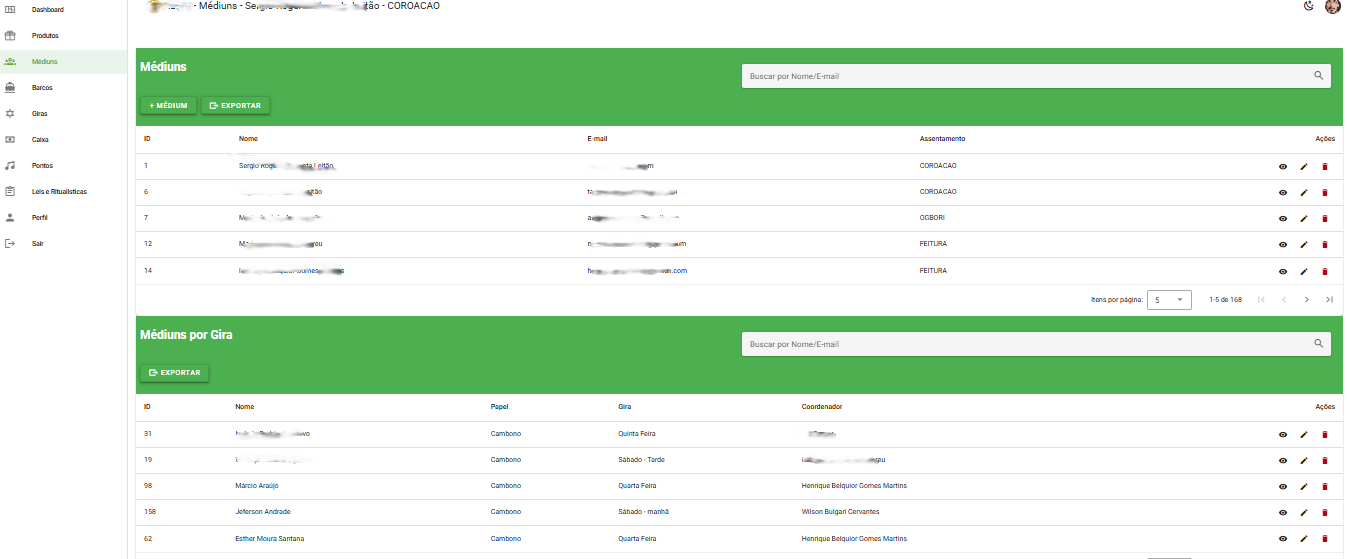
Task: Delete médium with ID 1
Action: click(x=1325, y=167)
